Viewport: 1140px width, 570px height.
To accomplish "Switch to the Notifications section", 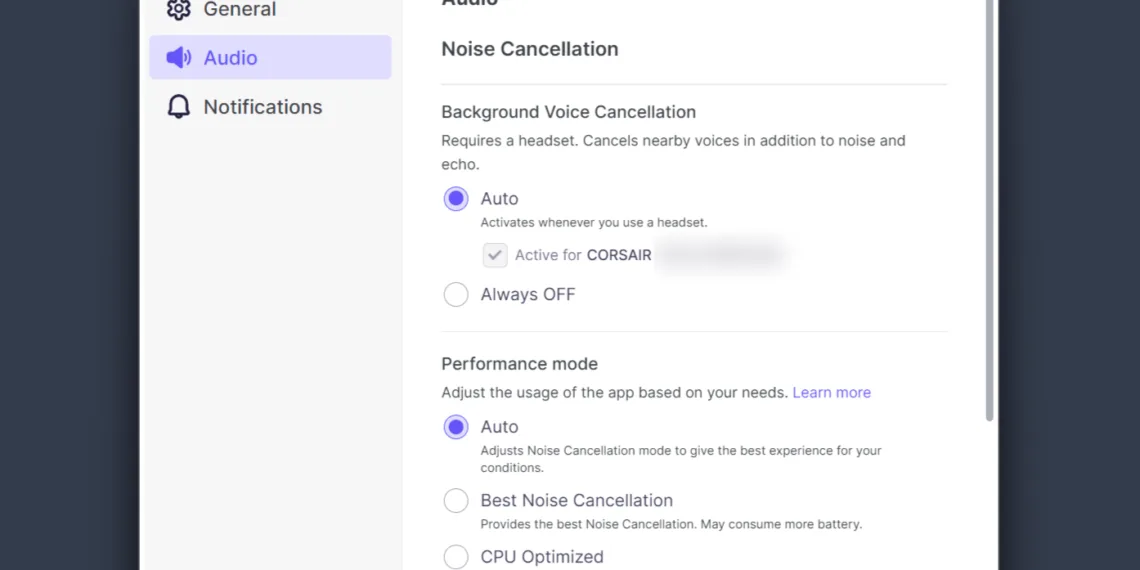I will (263, 107).
